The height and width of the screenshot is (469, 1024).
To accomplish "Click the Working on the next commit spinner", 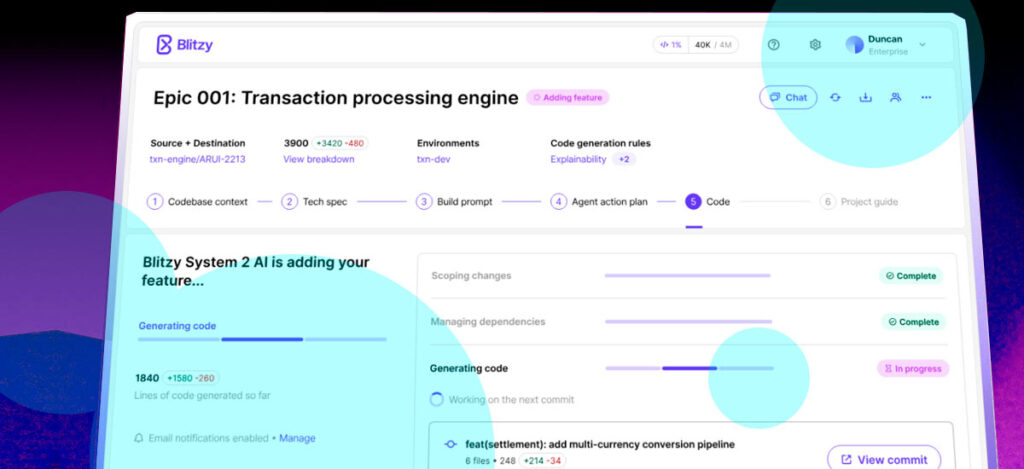I will 436,399.
